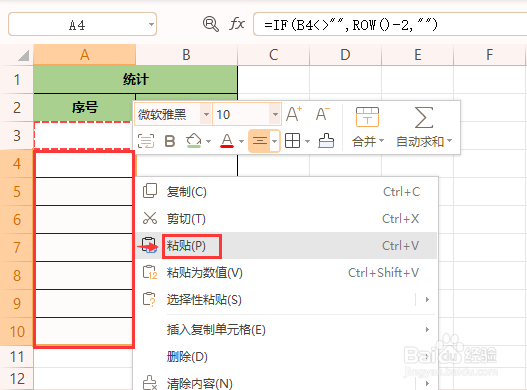
Task: Select column B header
Action: click(187, 54)
